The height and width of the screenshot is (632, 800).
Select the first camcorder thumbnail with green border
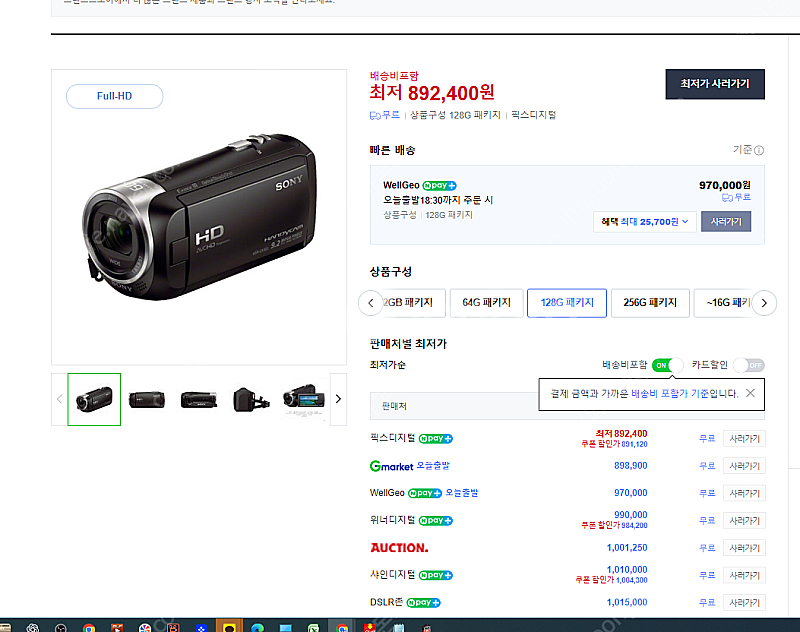pyautogui.click(x=94, y=399)
